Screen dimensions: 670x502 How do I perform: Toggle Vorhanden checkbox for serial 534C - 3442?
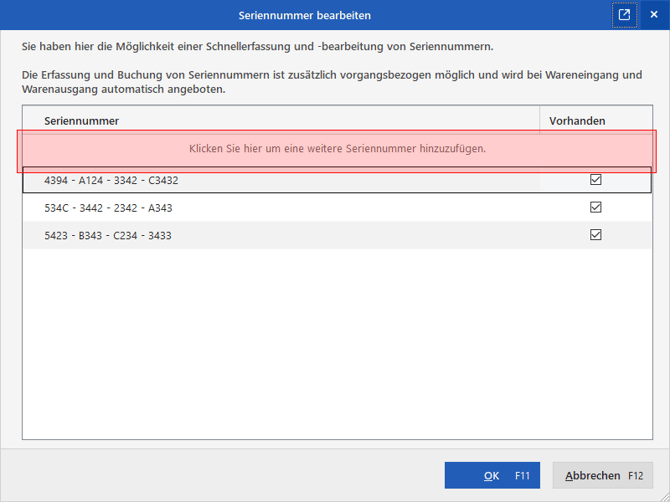[596, 207]
